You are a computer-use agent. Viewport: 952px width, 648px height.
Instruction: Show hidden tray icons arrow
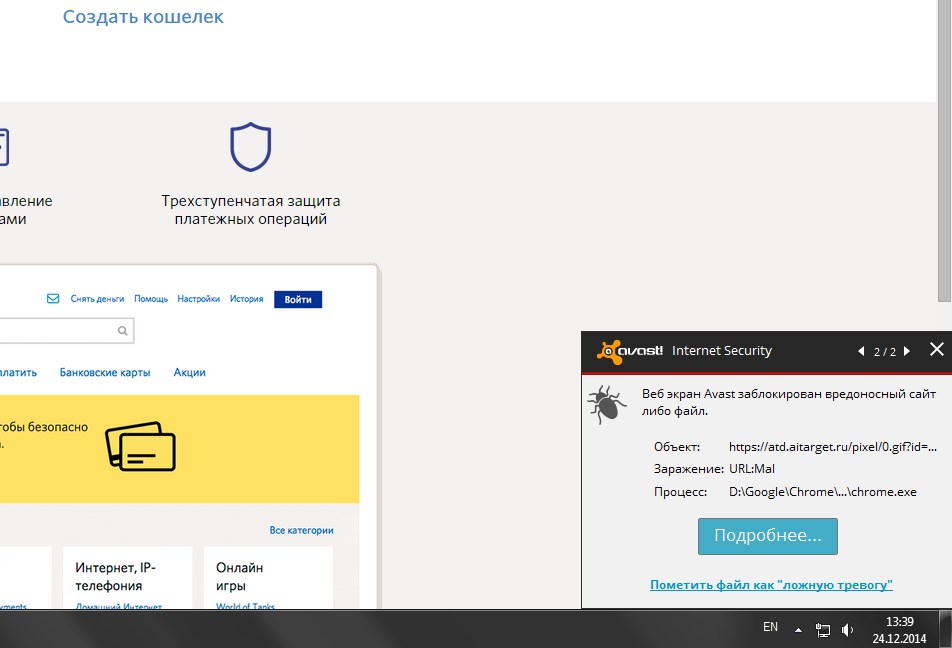[x=798, y=630]
